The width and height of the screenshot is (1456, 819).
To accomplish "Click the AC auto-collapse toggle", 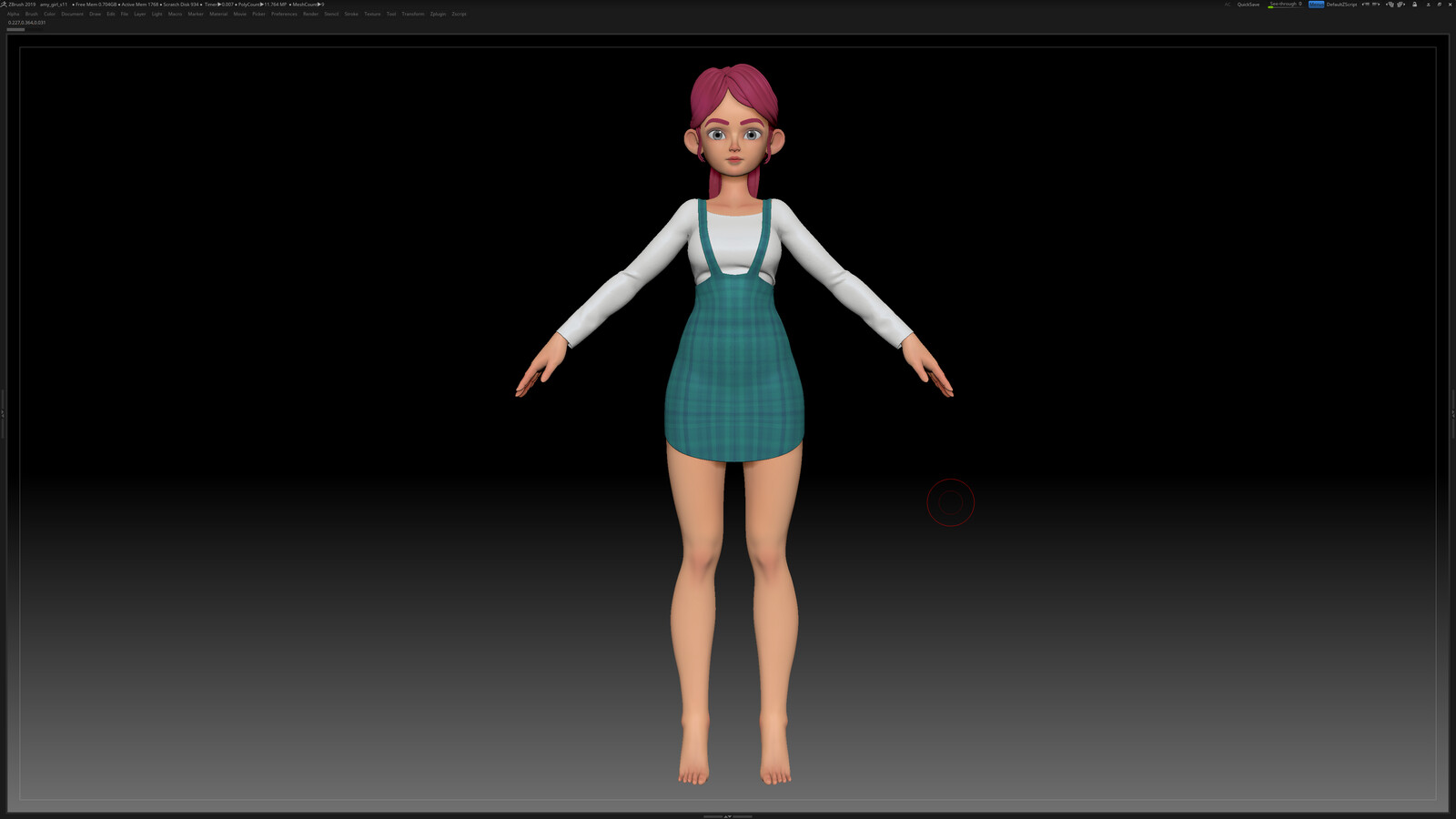I will (x=1228, y=5).
